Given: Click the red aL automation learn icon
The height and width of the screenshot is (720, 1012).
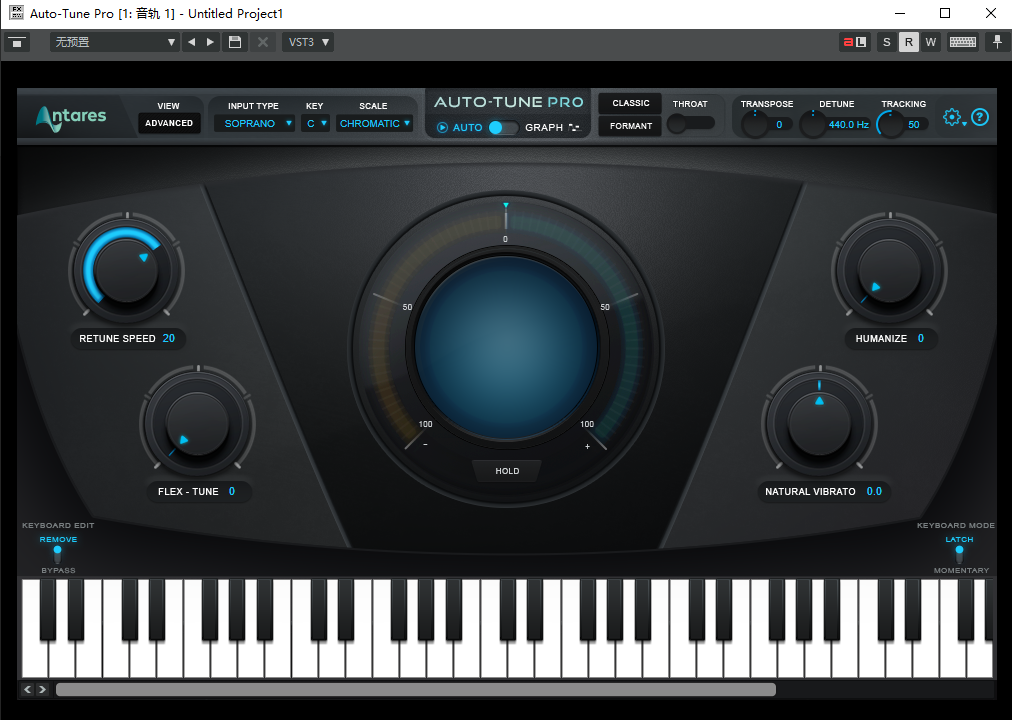Looking at the screenshot, I should [855, 42].
